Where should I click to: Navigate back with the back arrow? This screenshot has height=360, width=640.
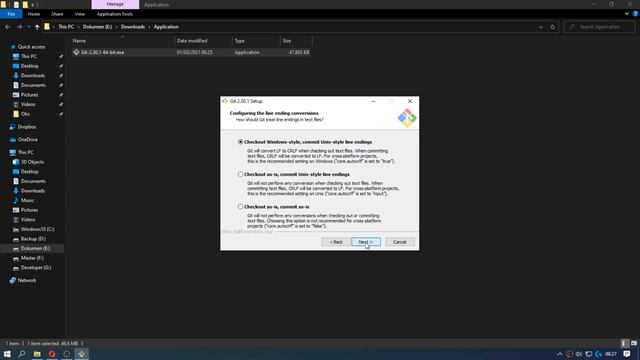(8, 27)
